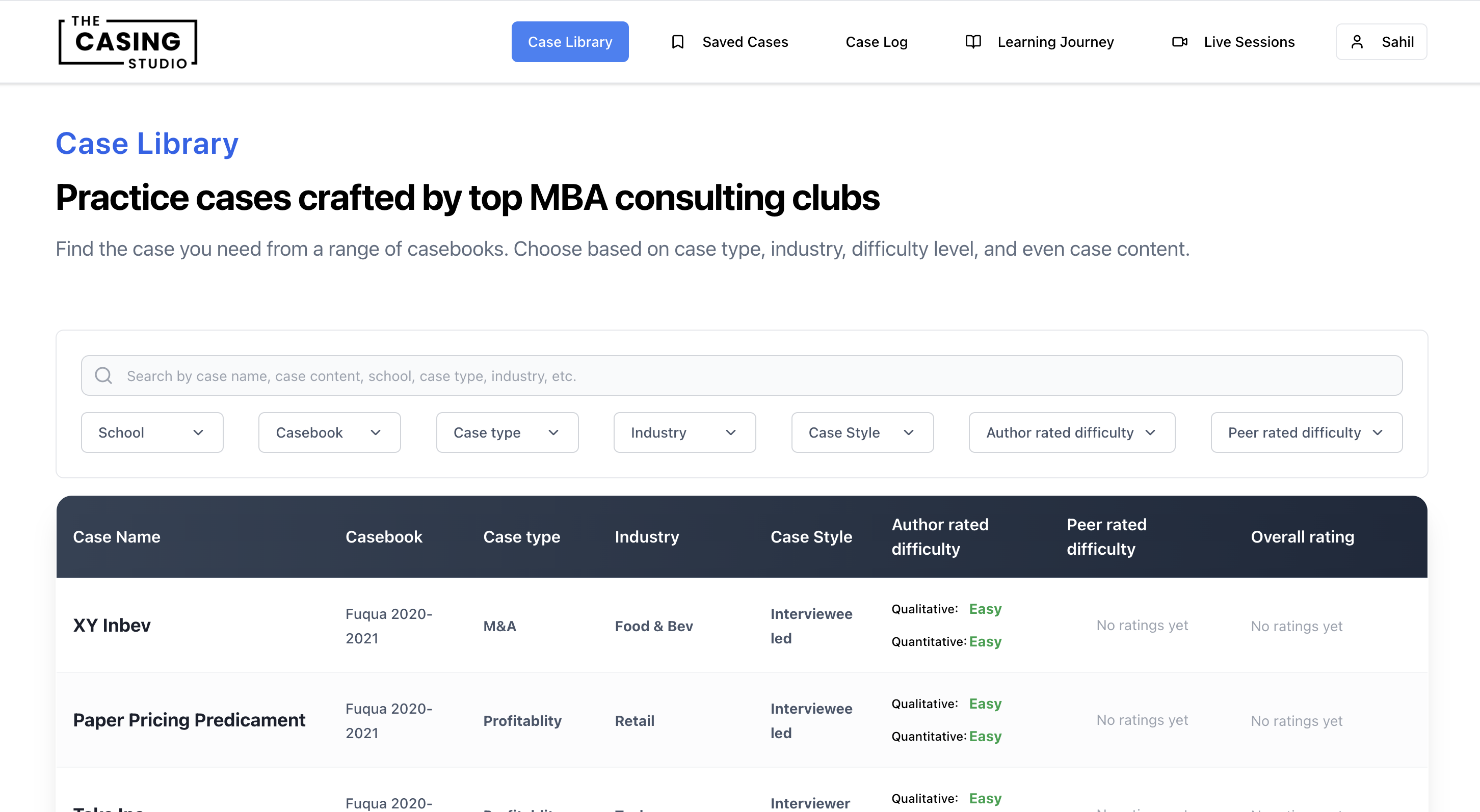Open the Peer rated difficulty filter

click(x=1305, y=432)
